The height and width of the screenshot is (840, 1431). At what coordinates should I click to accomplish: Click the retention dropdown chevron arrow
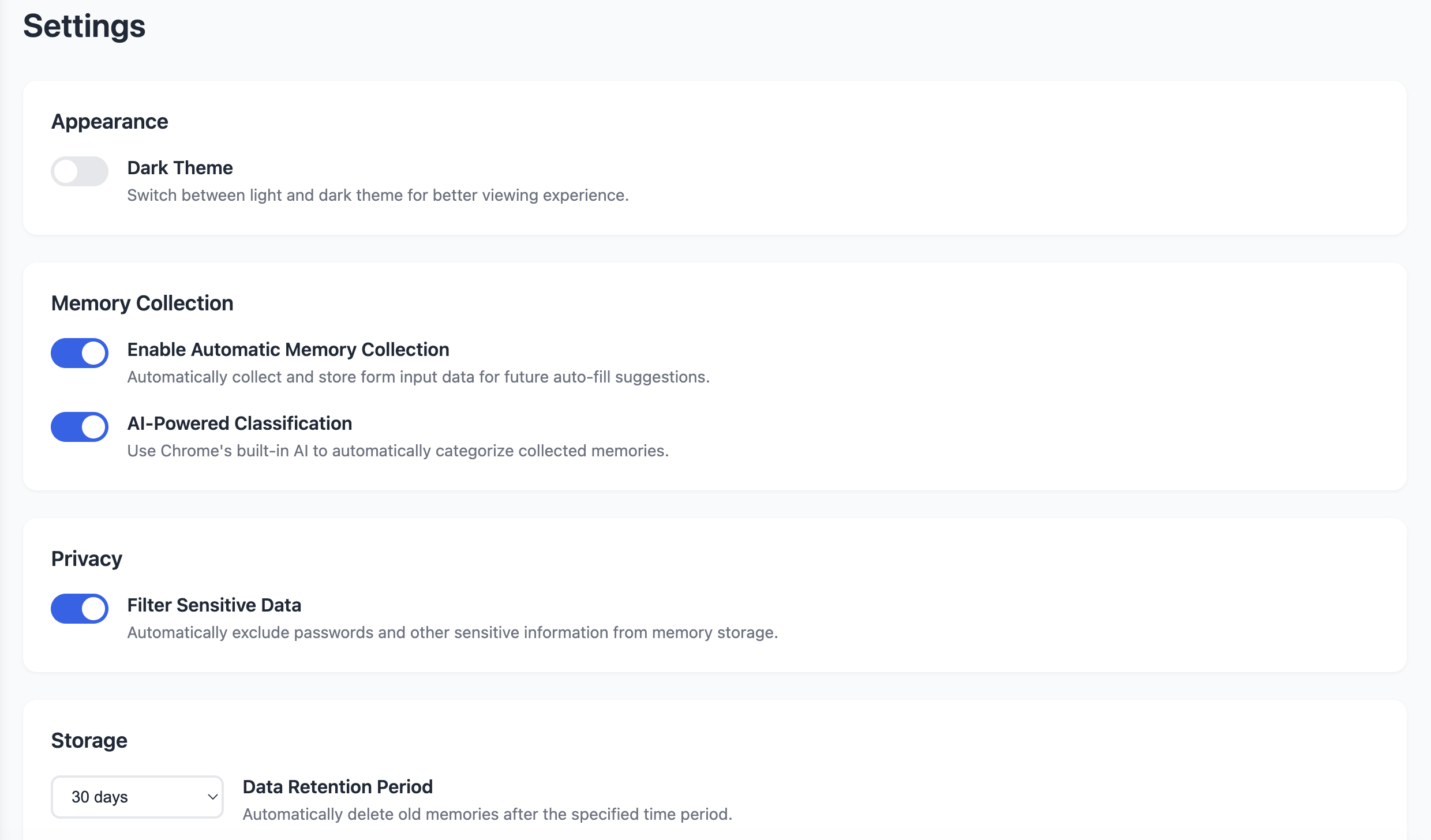click(212, 797)
